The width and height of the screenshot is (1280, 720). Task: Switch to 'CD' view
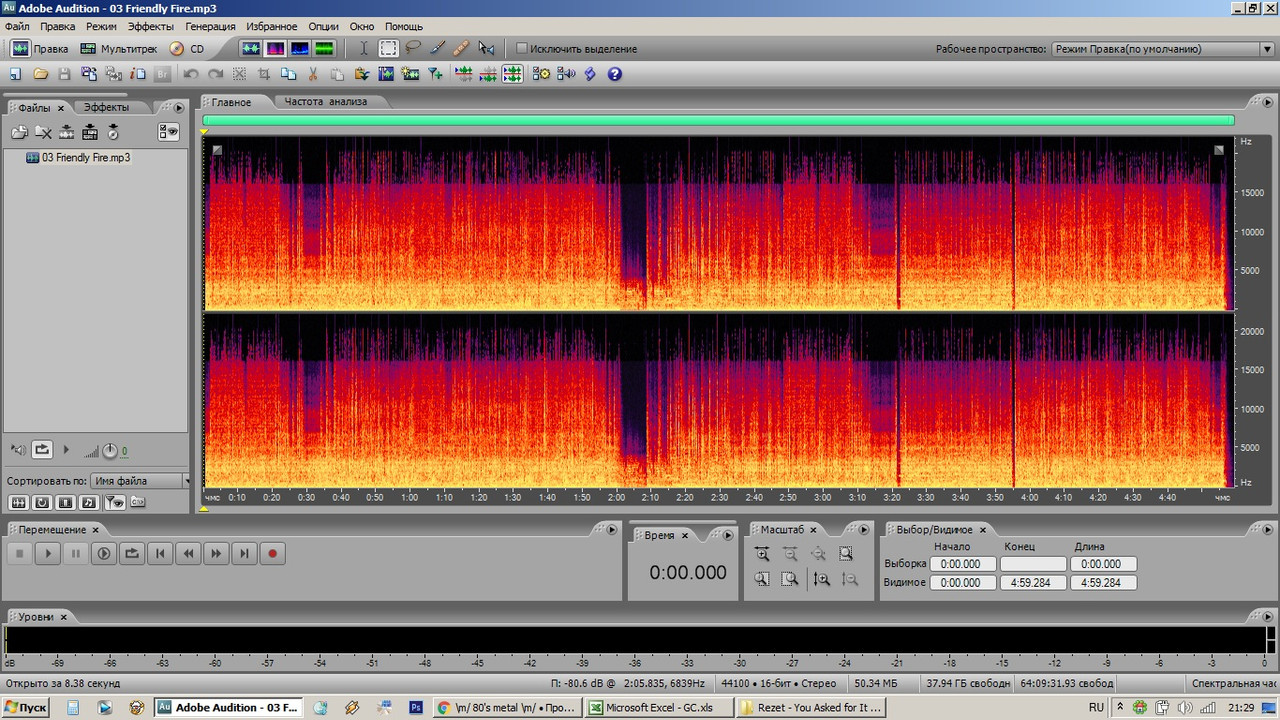187,48
